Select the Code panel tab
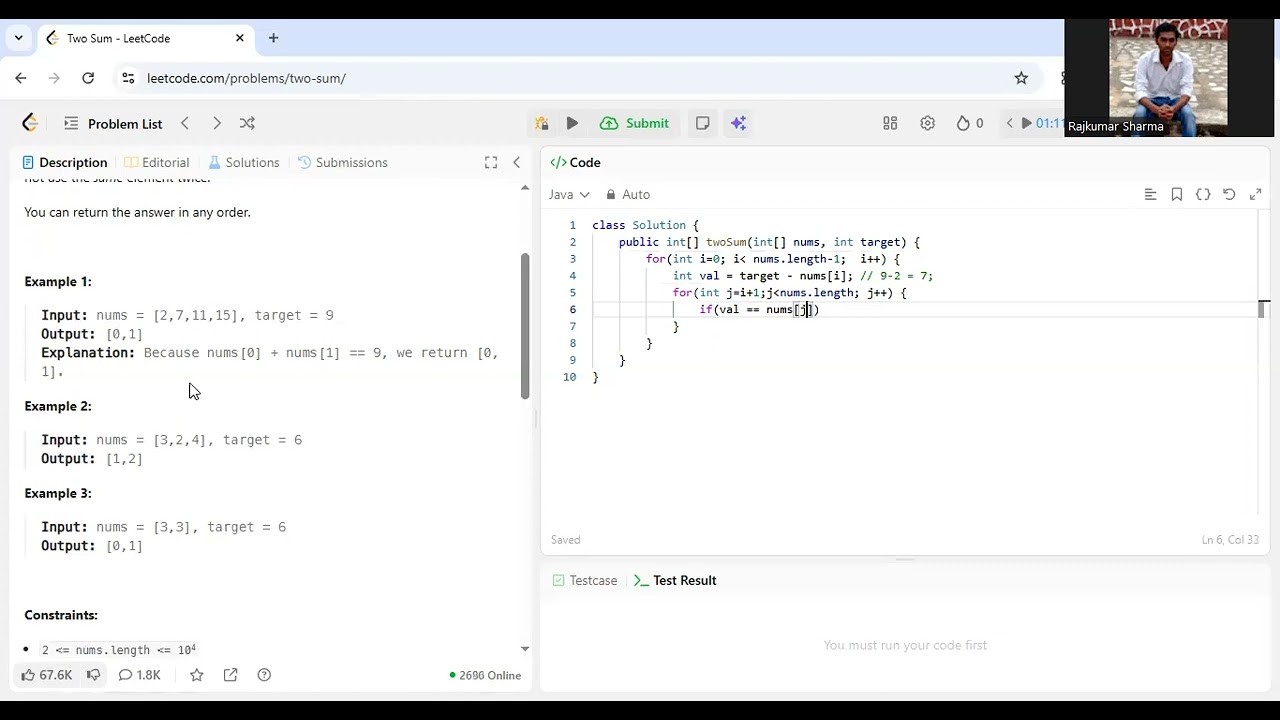The height and width of the screenshot is (720, 1280). (x=576, y=162)
